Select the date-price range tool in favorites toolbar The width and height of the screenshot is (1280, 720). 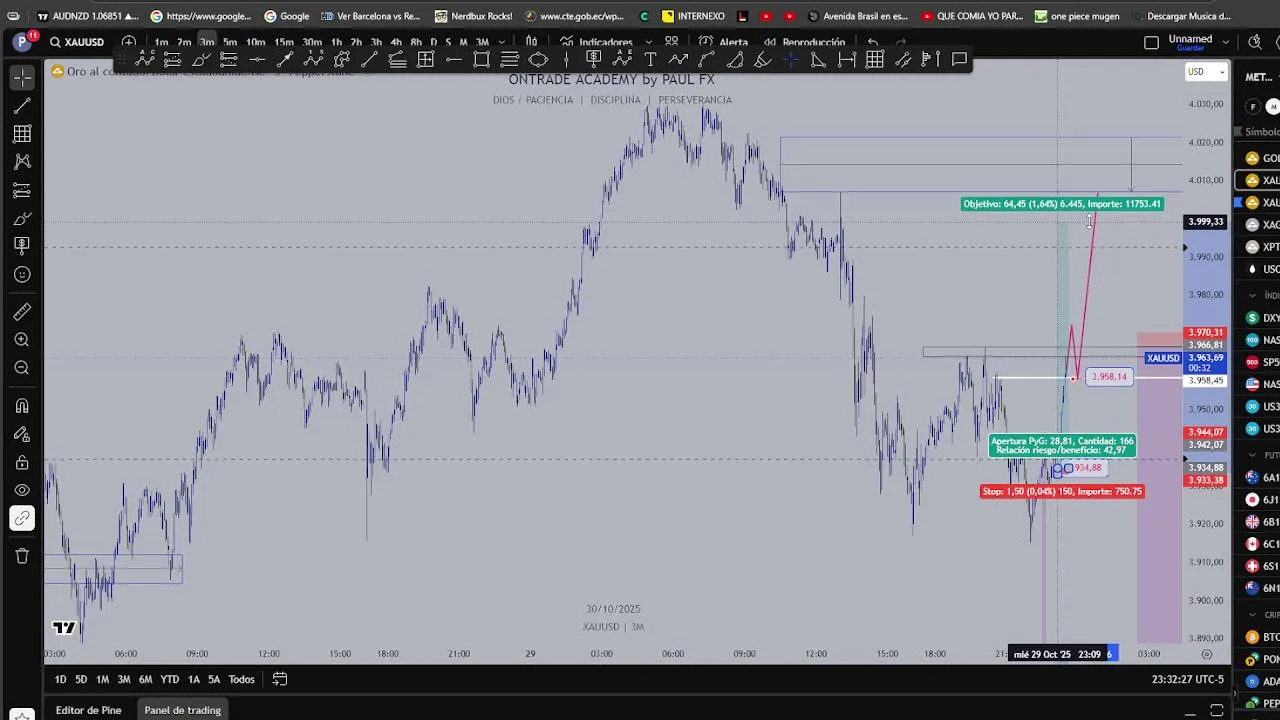(425, 60)
